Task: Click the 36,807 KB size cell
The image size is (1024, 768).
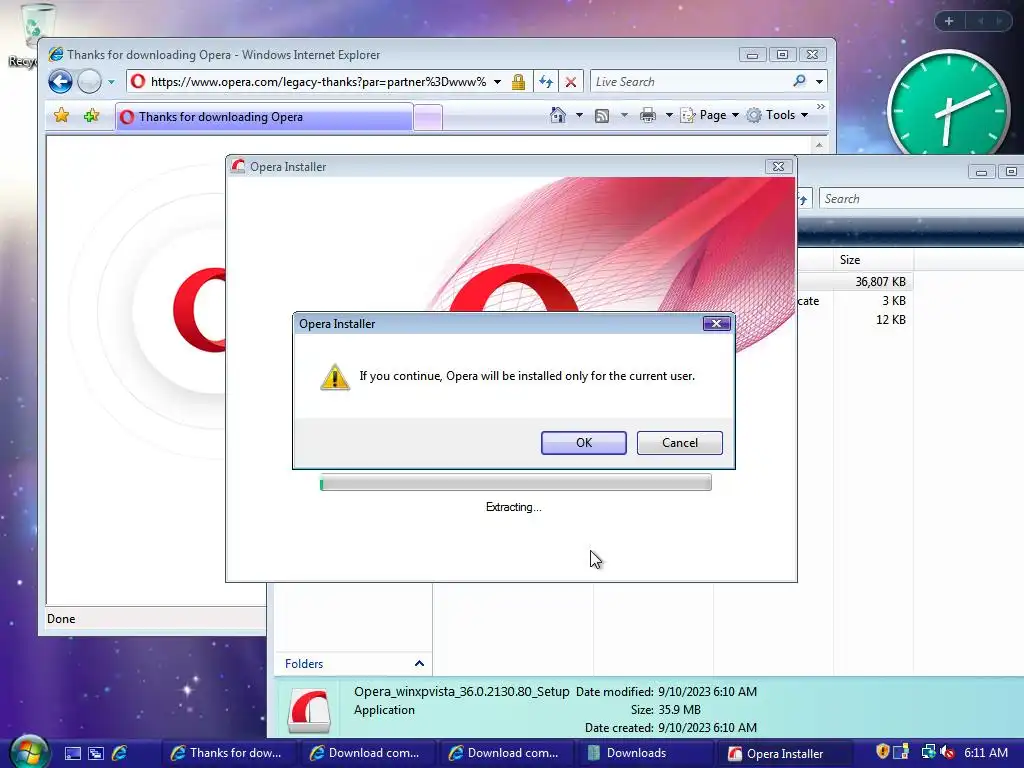Action: 880,281
